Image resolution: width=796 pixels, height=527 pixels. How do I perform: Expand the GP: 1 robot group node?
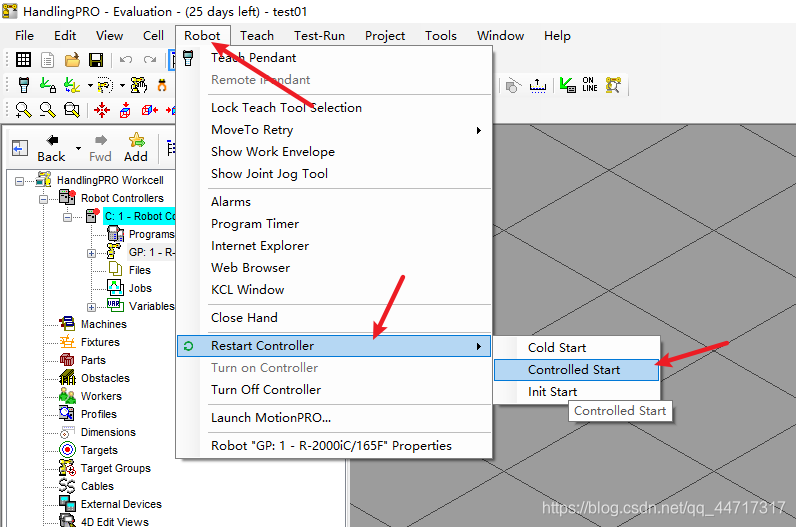[91, 253]
